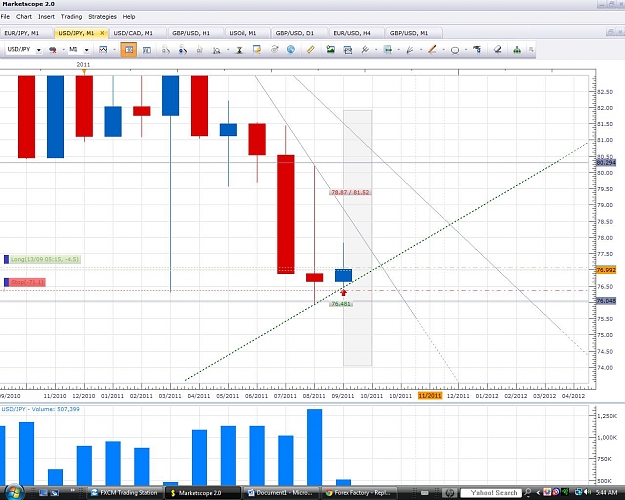Click the zoom-to-area magnifier icon
The width and height of the screenshot is (625, 500).
216,50
